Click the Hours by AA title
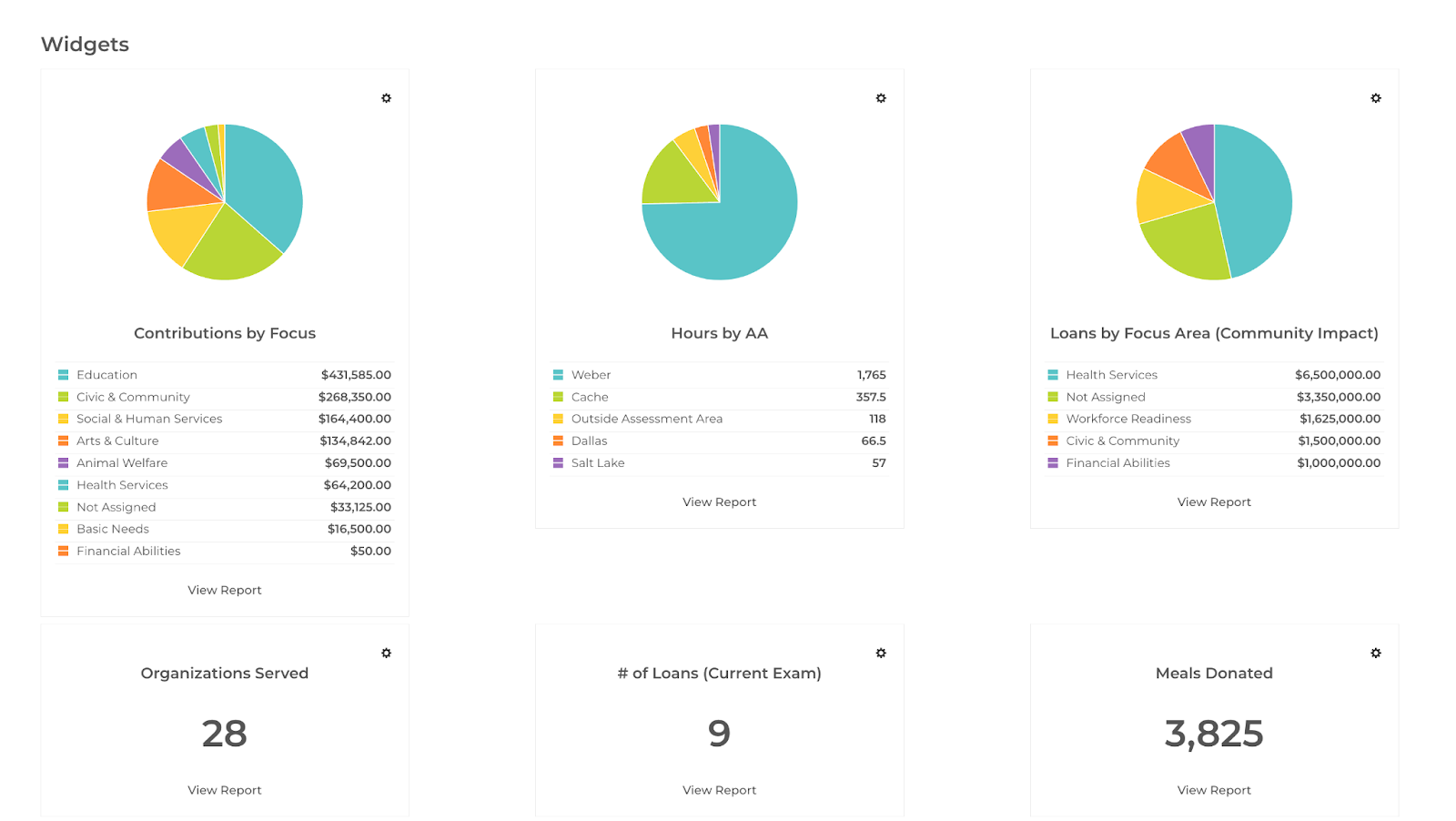Image resolution: width=1456 pixels, height=821 pixels. pos(720,333)
